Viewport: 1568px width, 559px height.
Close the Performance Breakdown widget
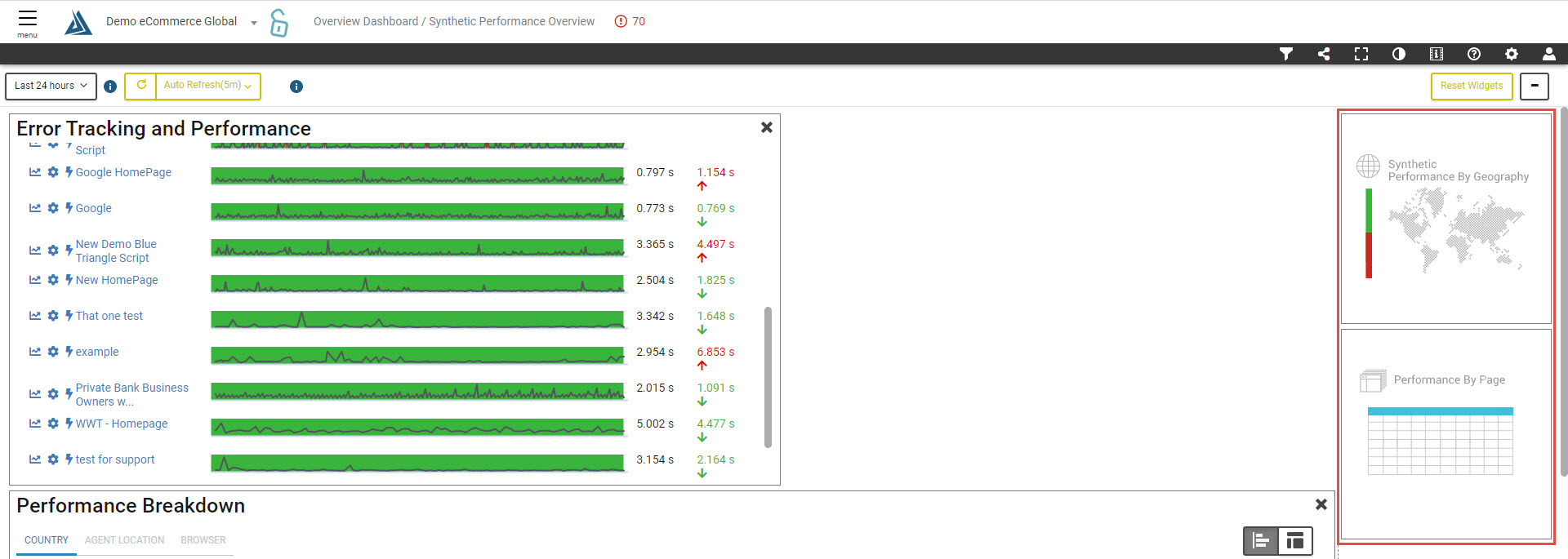[x=1321, y=504]
